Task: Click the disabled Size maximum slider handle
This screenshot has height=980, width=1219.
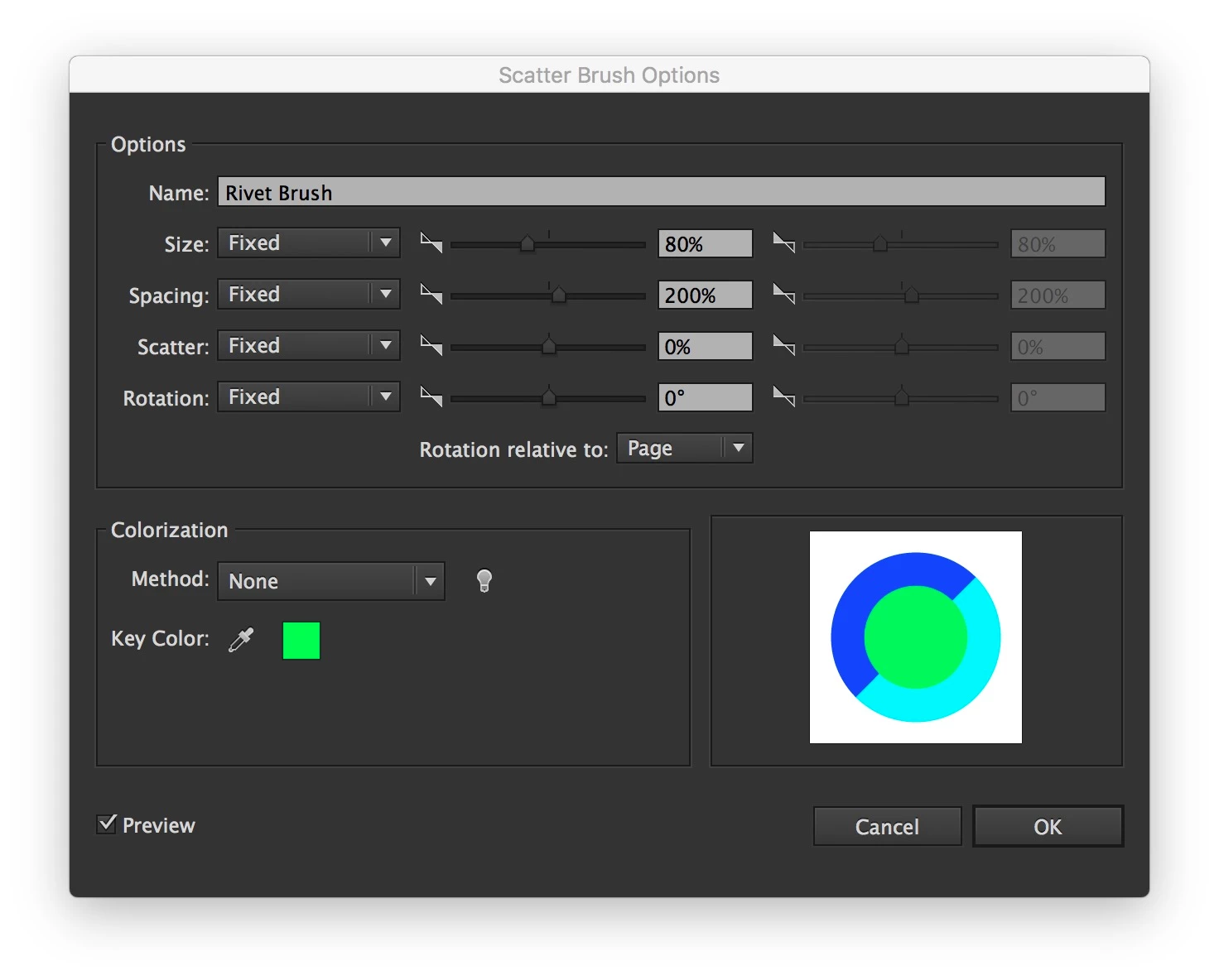Action: (880, 243)
